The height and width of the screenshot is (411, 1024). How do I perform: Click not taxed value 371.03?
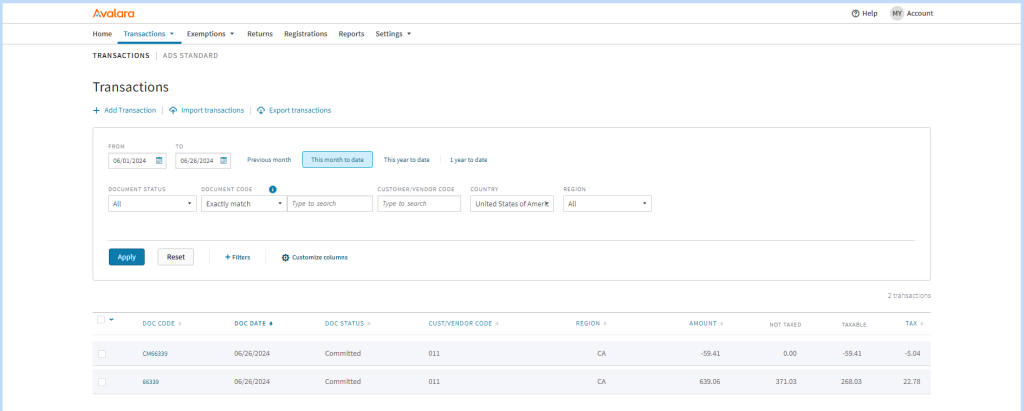tap(786, 382)
